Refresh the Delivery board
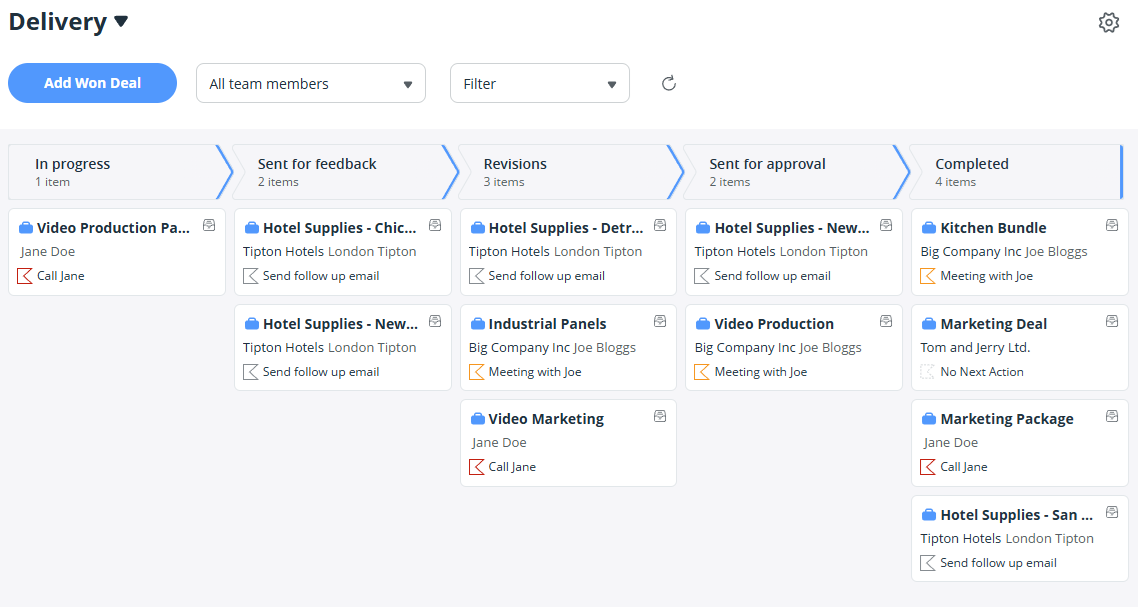 669,83
